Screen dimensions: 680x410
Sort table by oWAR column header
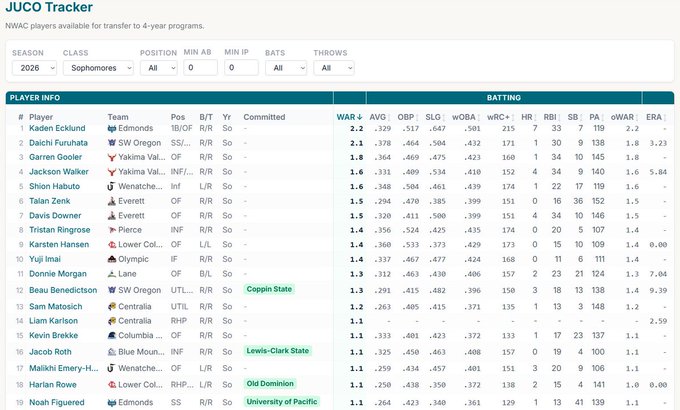pyautogui.click(x=625, y=117)
